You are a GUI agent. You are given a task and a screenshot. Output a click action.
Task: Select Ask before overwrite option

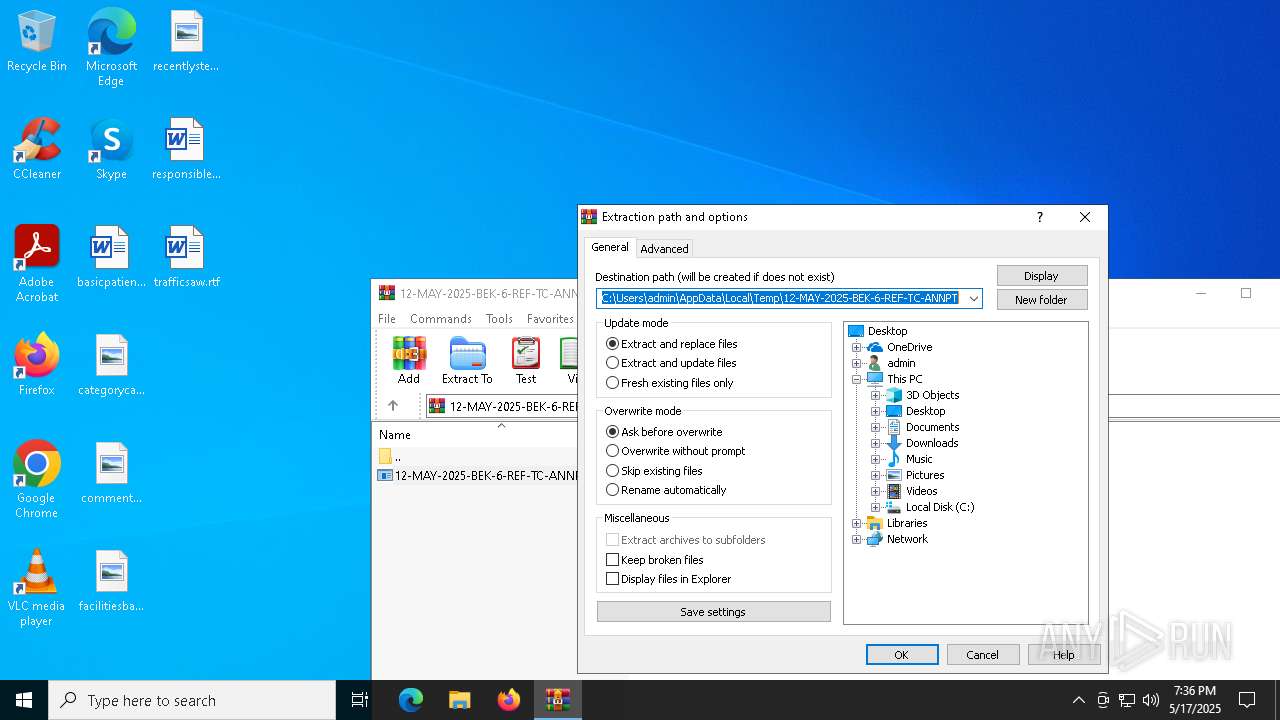[x=664, y=432]
